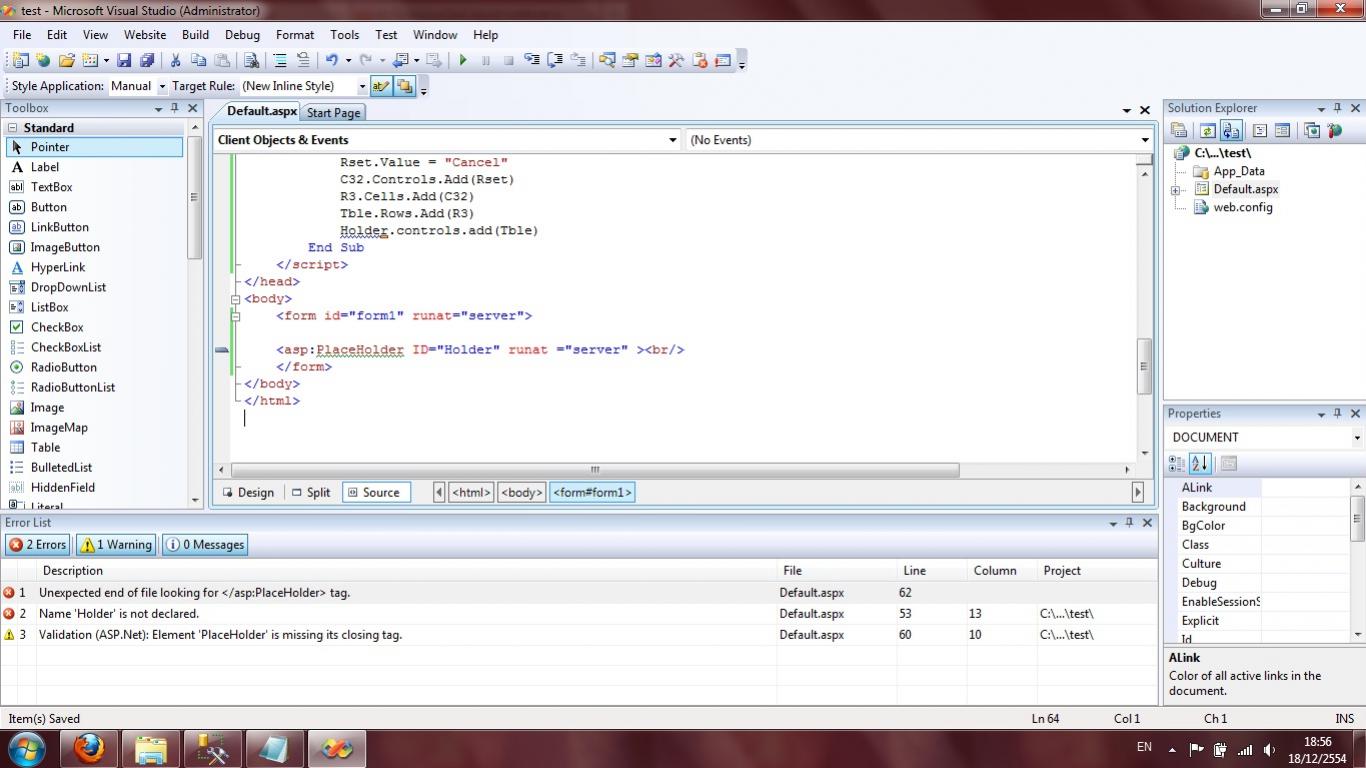
Task: Click the Cut scissors icon
Action: 176,60
